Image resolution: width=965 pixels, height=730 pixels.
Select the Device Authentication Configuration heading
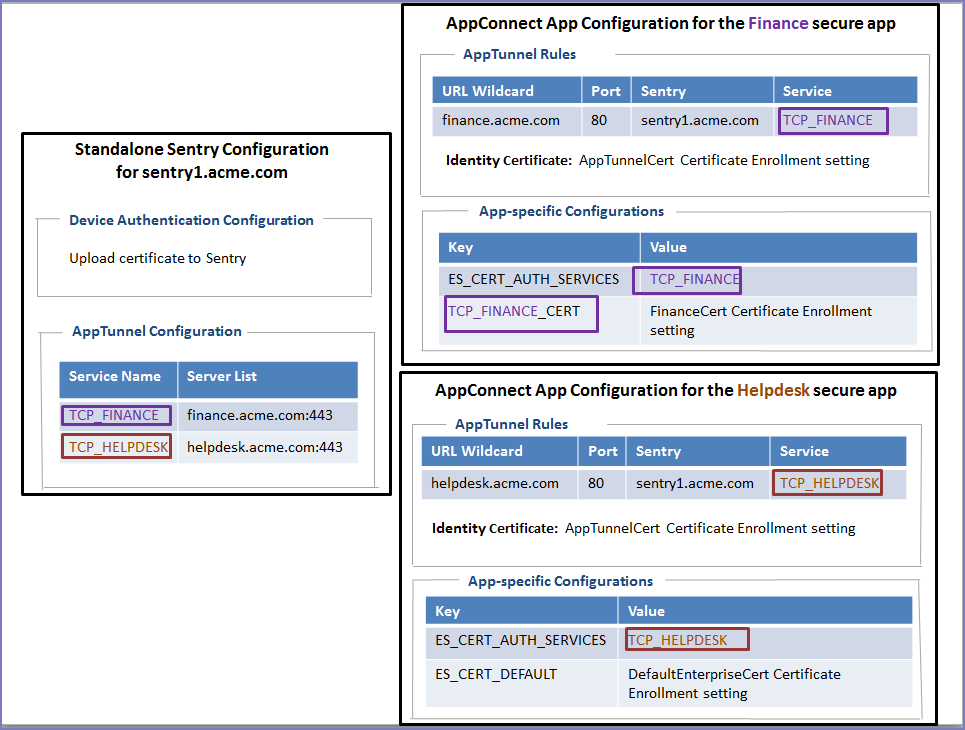click(191, 220)
